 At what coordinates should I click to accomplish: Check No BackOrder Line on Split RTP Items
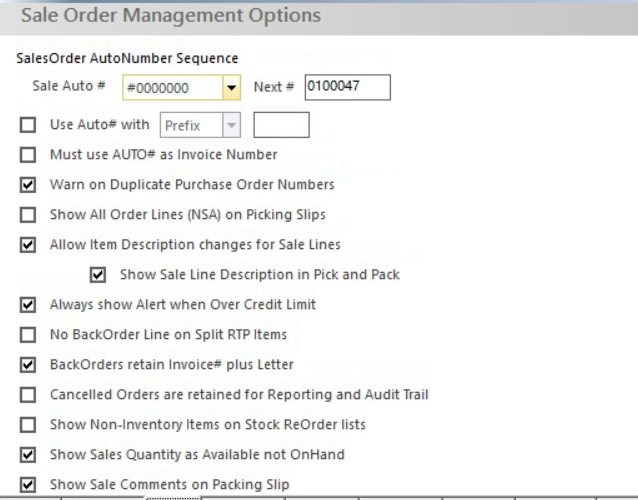point(28,335)
